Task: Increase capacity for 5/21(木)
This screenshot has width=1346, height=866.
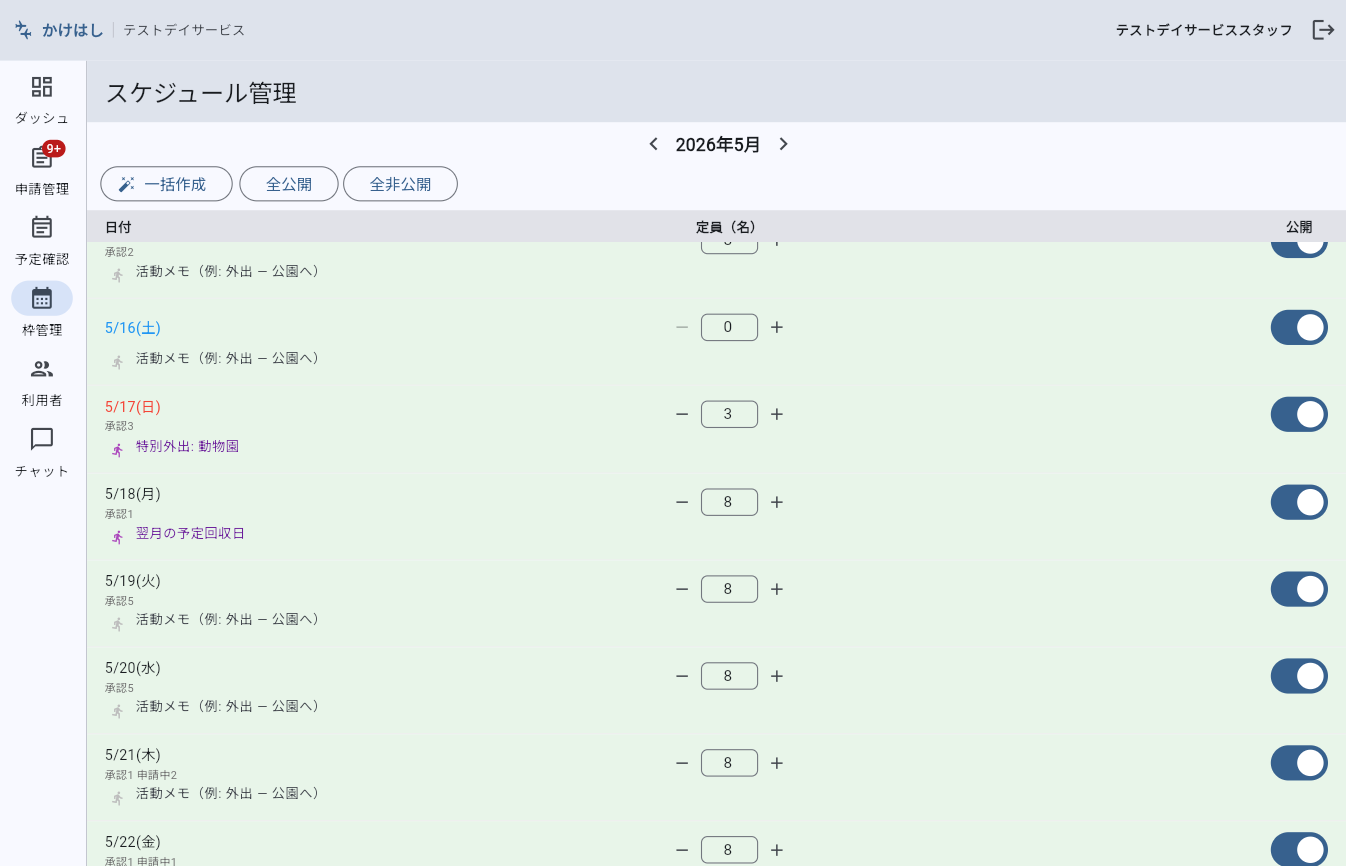Action: [x=777, y=763]
